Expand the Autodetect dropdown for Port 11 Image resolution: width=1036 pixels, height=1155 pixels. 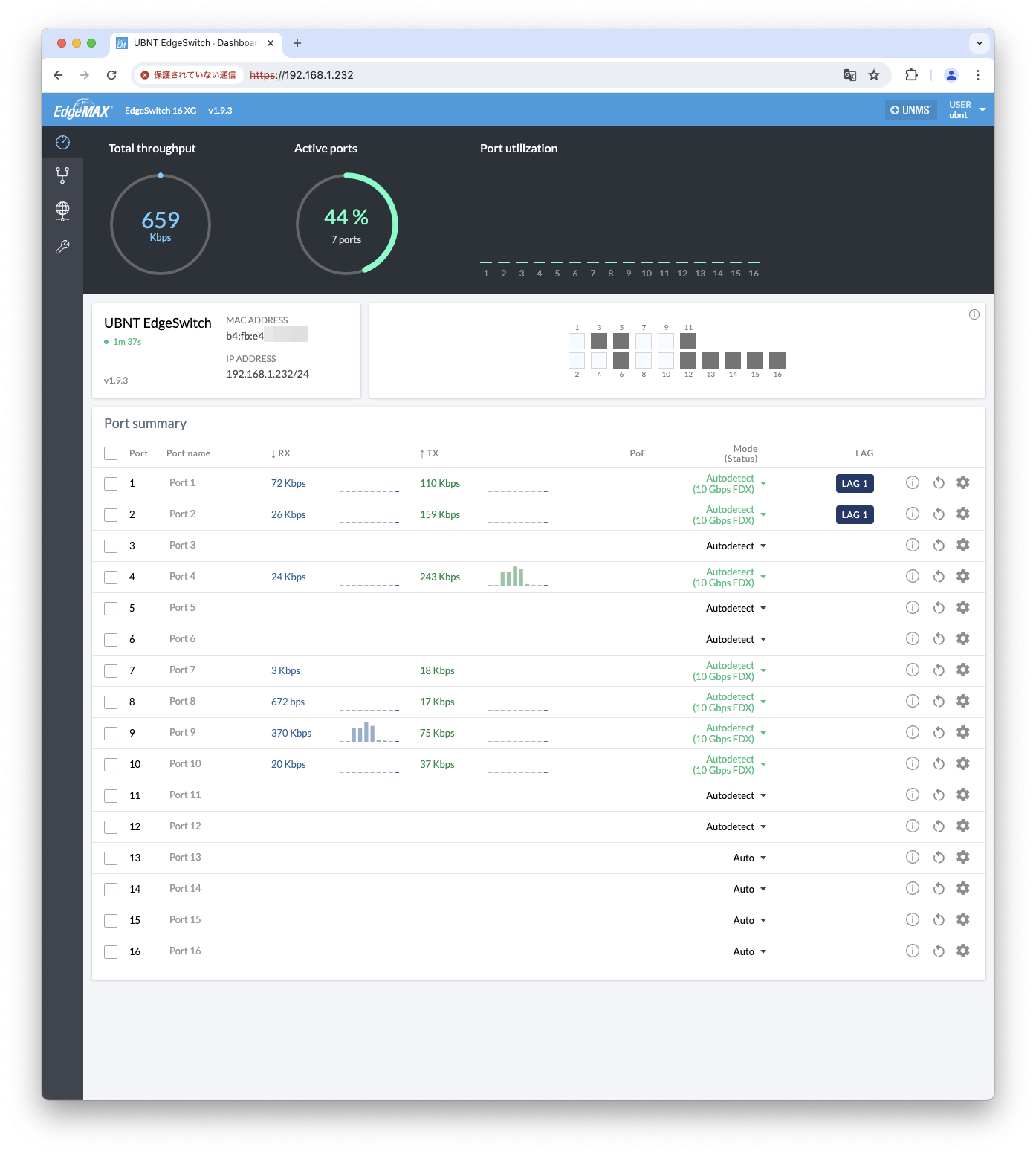pos(736,795)
